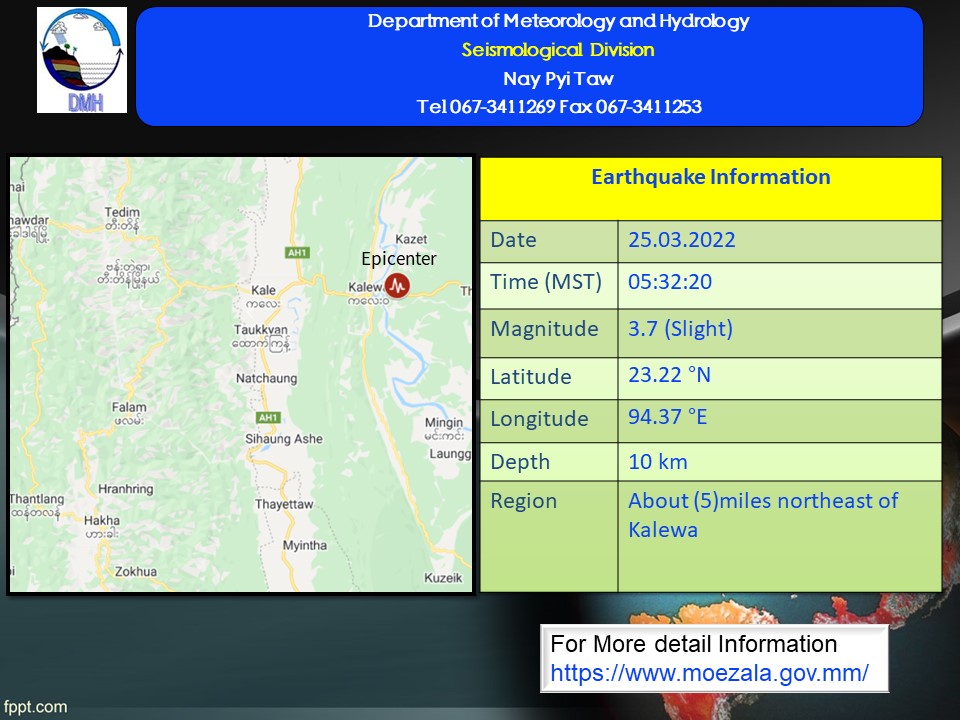Click the Falam town label on the map
Viewport: 960px width, 720px height.
coord(129,407)
